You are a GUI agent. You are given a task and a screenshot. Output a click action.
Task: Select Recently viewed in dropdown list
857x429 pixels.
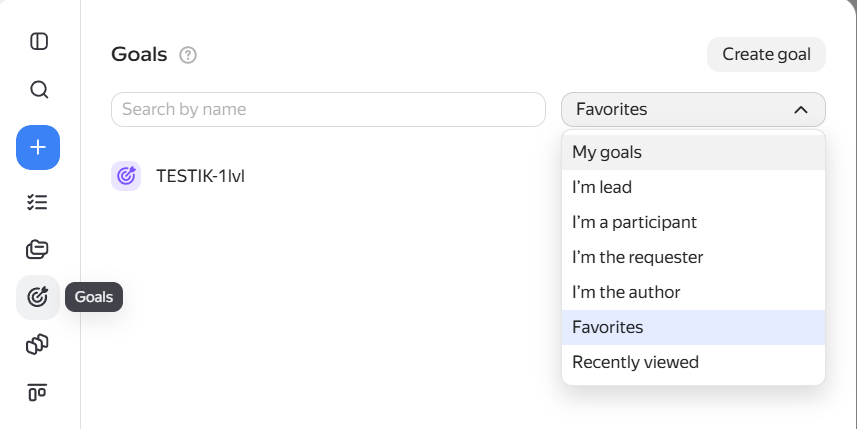(x=693, y=362)
